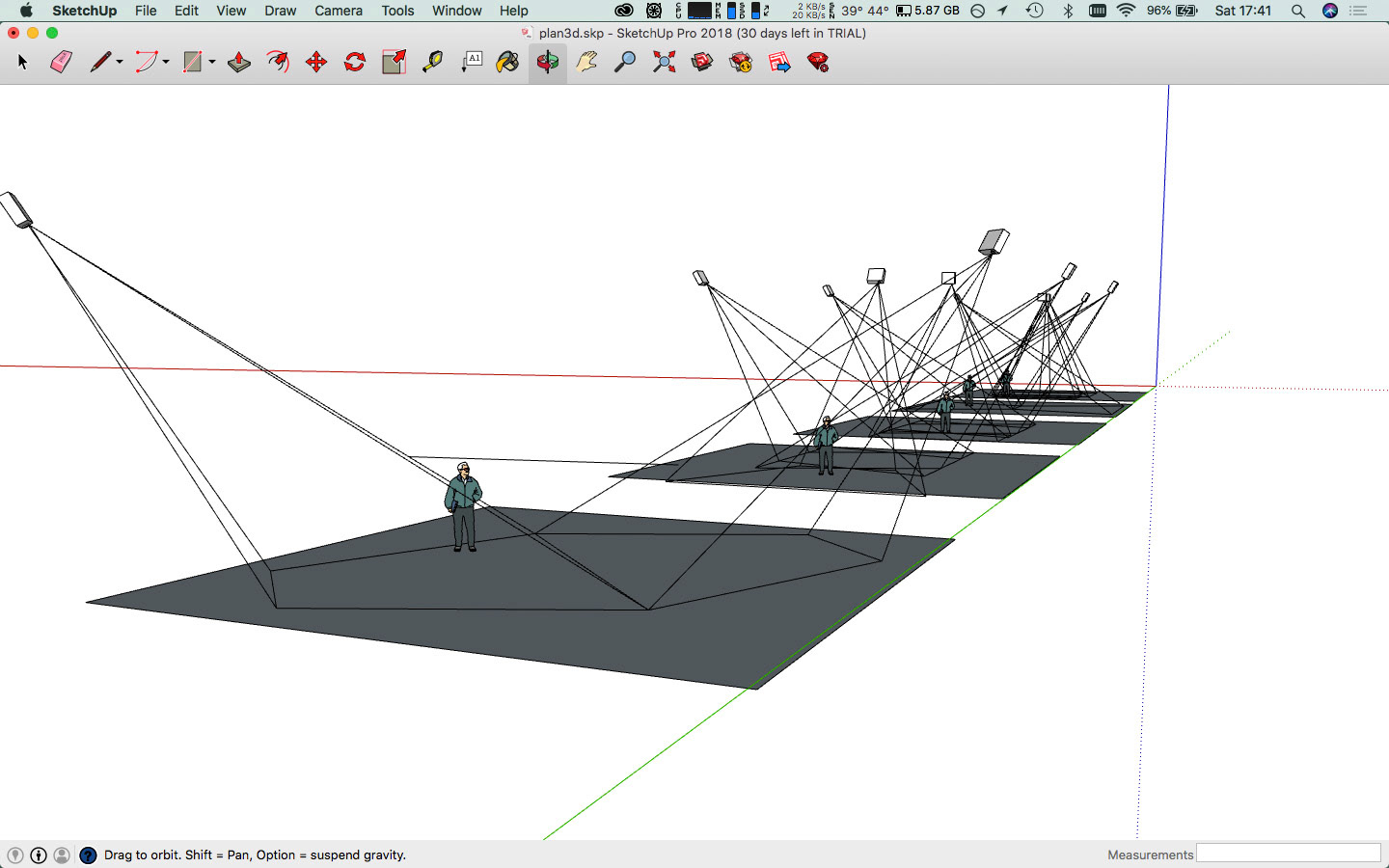Open the Window menu
Screen dimensions: 1389x868
click(457, 11)
